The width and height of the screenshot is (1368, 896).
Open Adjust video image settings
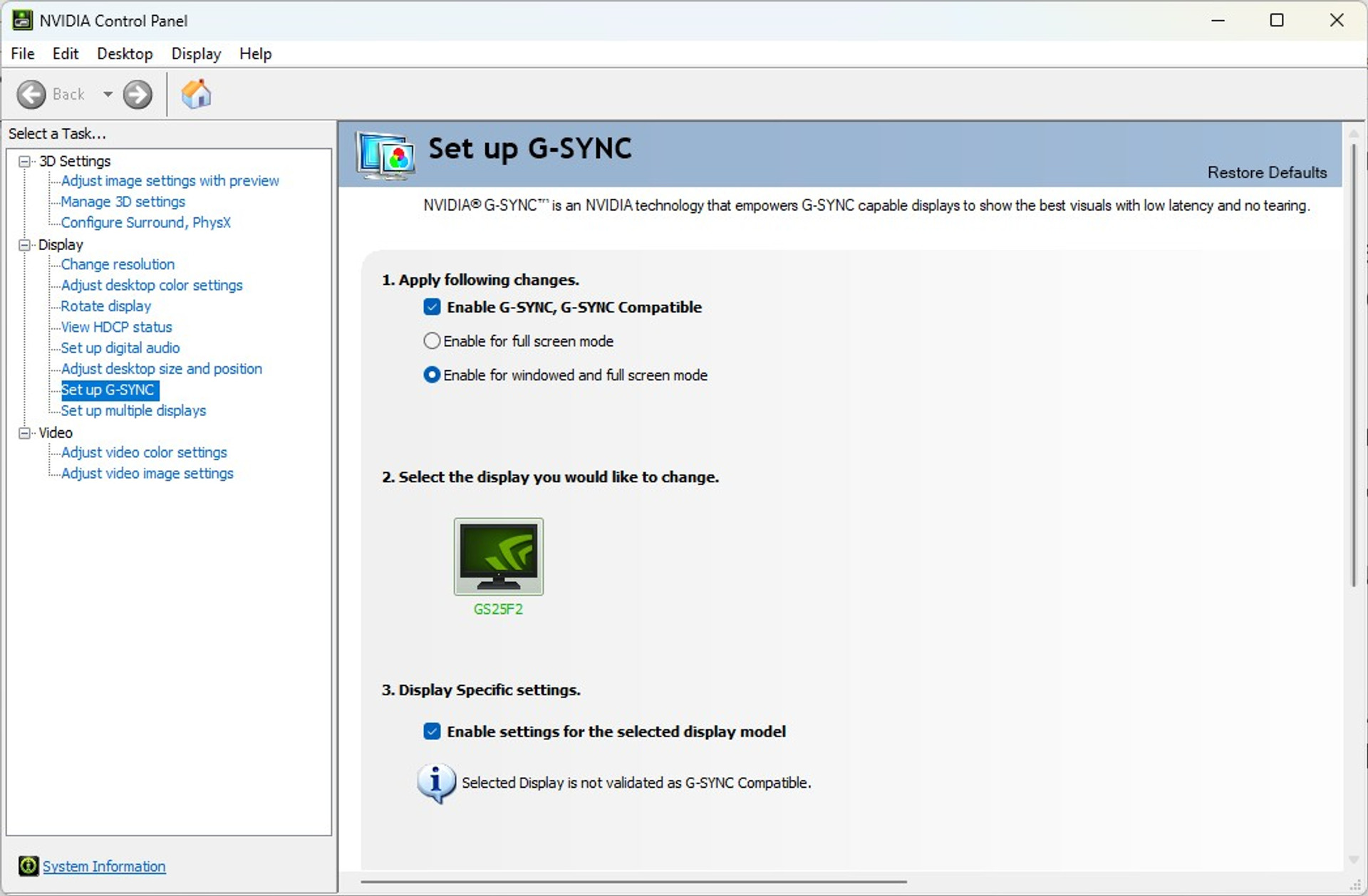pos(147,473)
